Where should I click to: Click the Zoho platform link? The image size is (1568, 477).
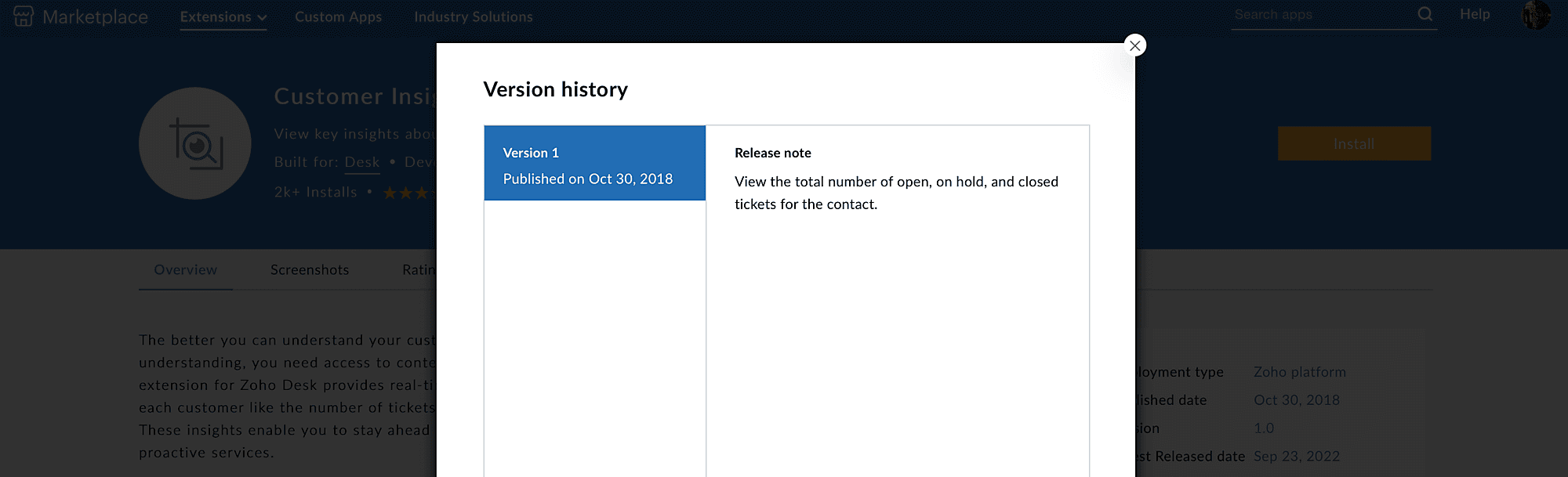[x=1299, y=372]
